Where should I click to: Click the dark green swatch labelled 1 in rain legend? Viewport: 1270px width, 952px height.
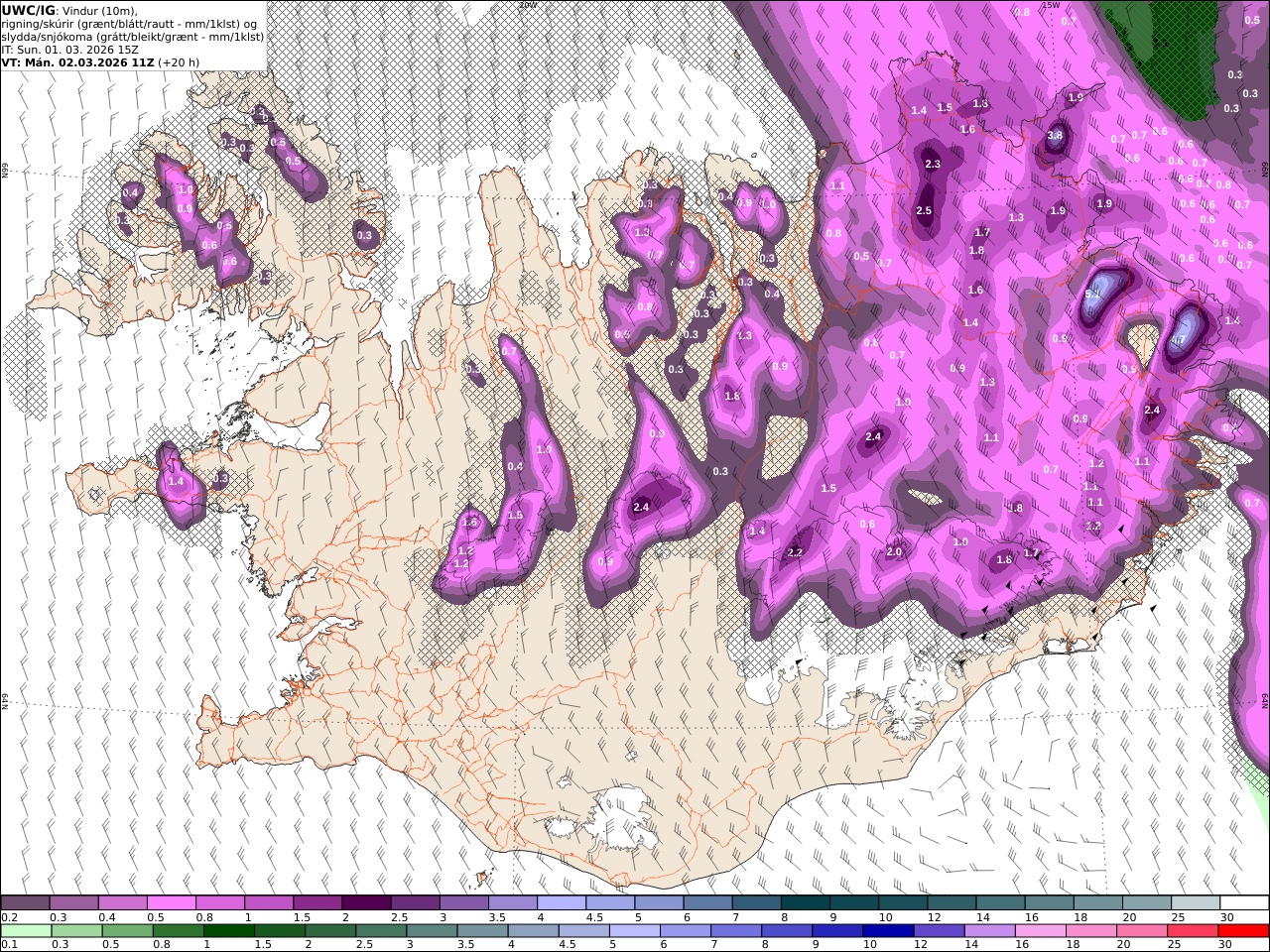point(229,931)
